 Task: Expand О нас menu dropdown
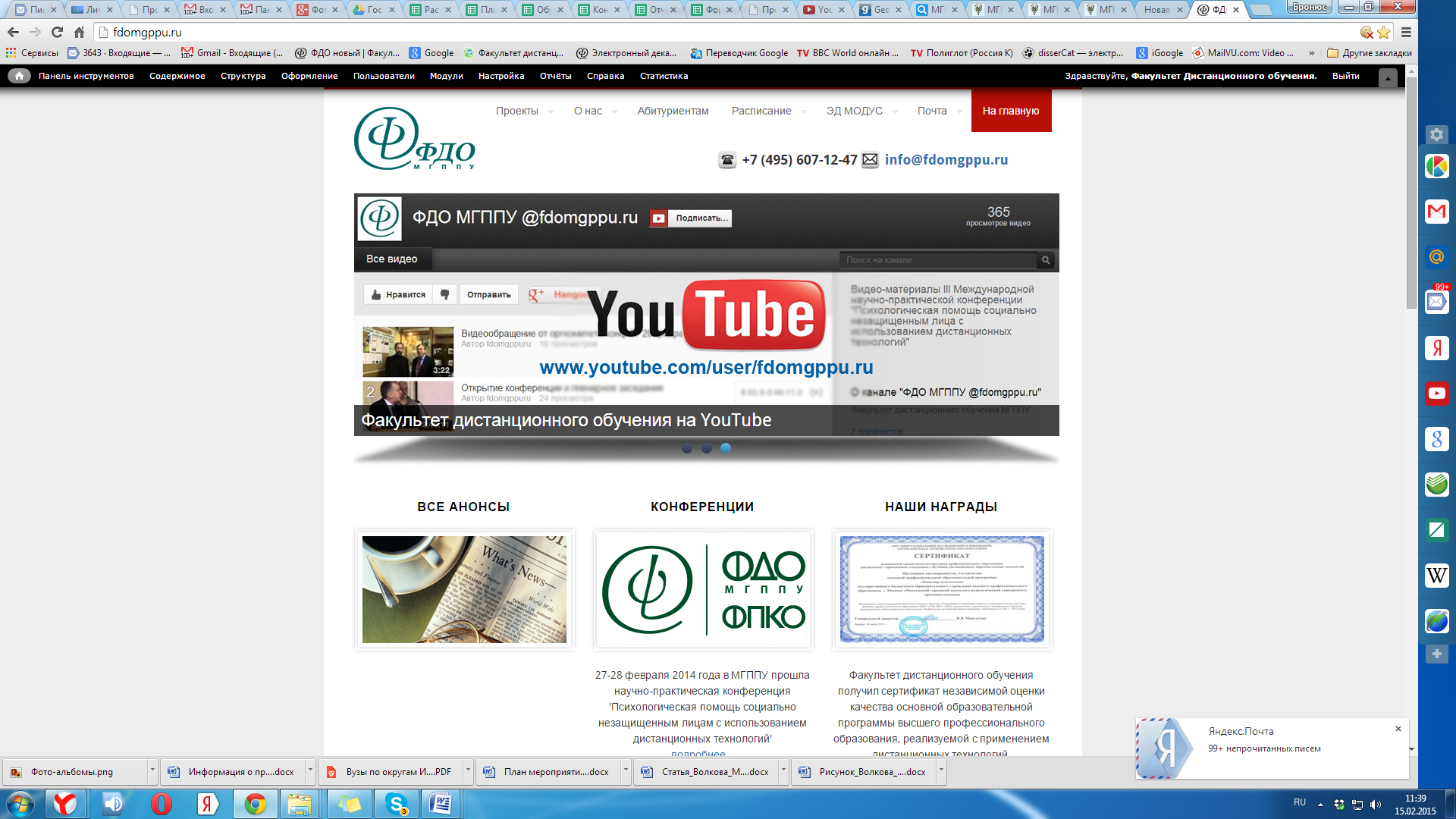point(614,111)
